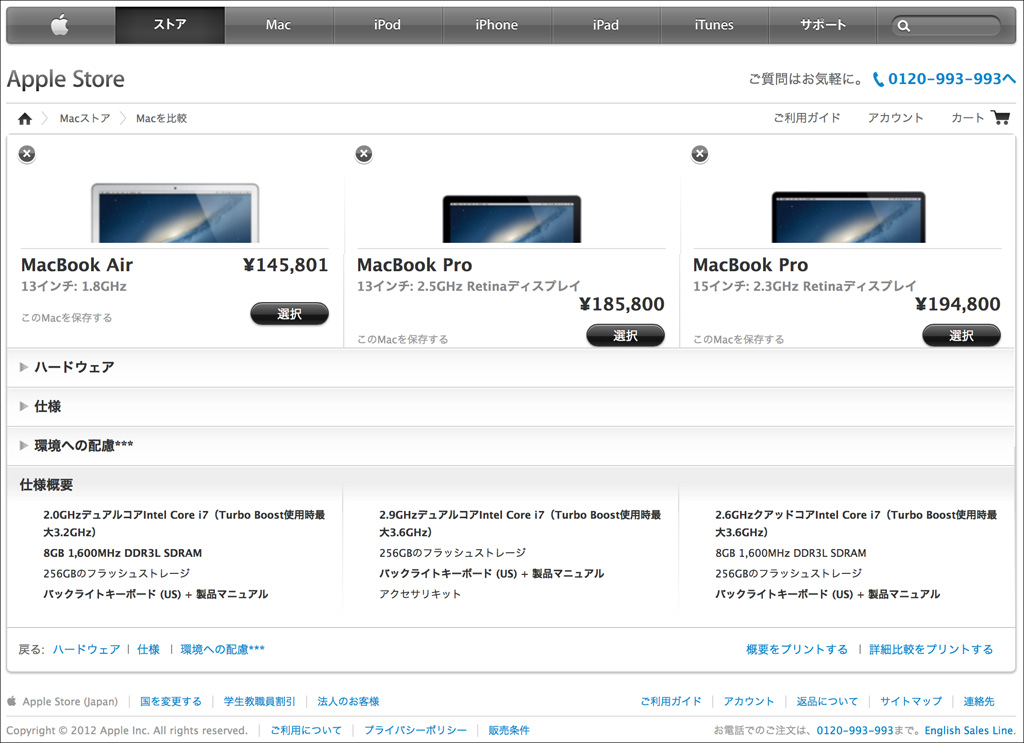Select the ¥185,800 MacBook Pro
This screenshot has width=1024, height=743.
coord(626,336)
